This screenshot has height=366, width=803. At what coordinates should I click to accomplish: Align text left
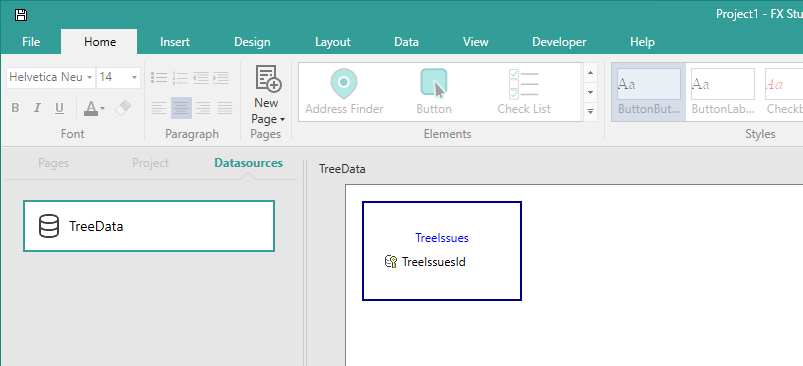(x=159, y=108)
